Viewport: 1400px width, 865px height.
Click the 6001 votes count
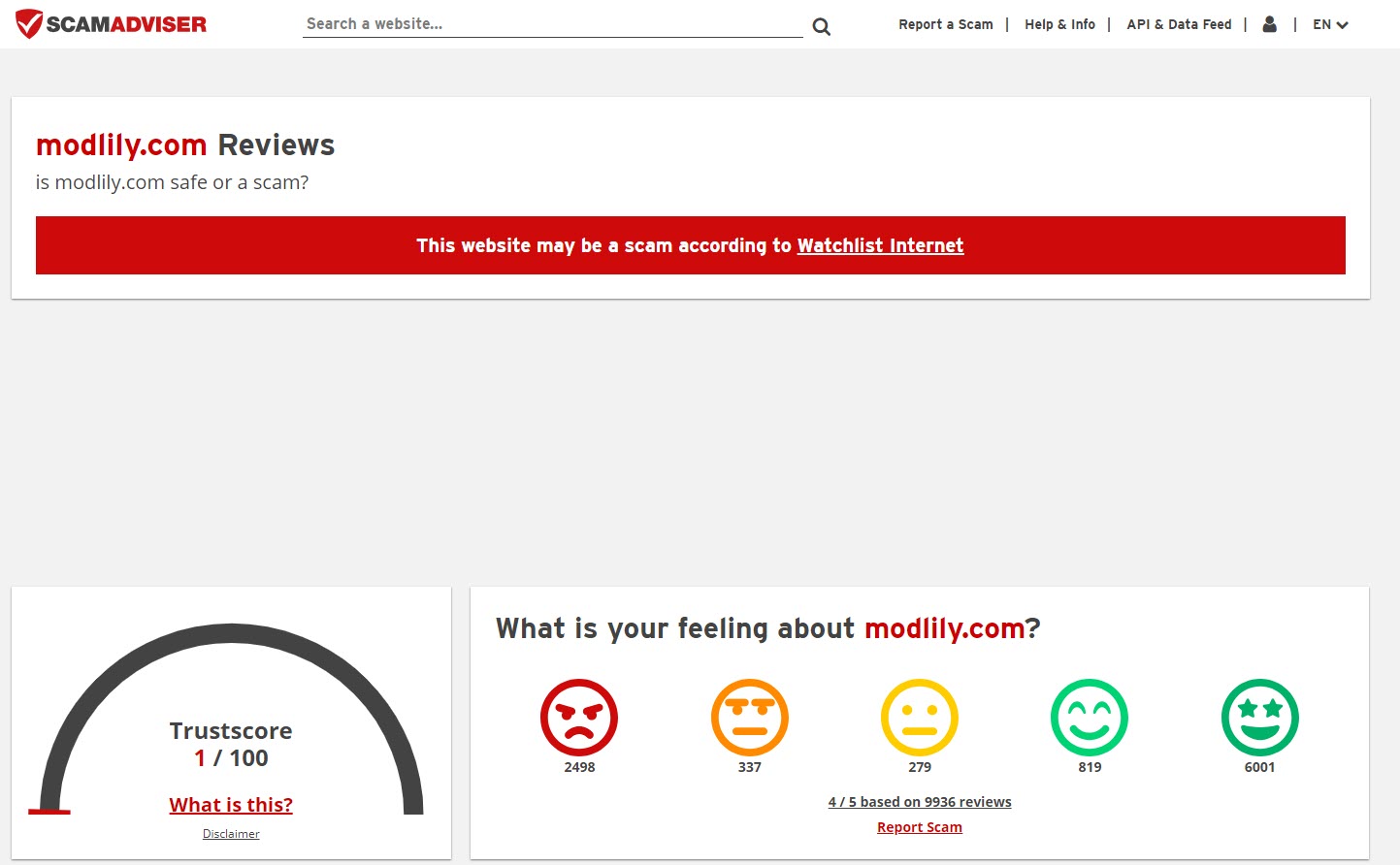[1260, 767]
